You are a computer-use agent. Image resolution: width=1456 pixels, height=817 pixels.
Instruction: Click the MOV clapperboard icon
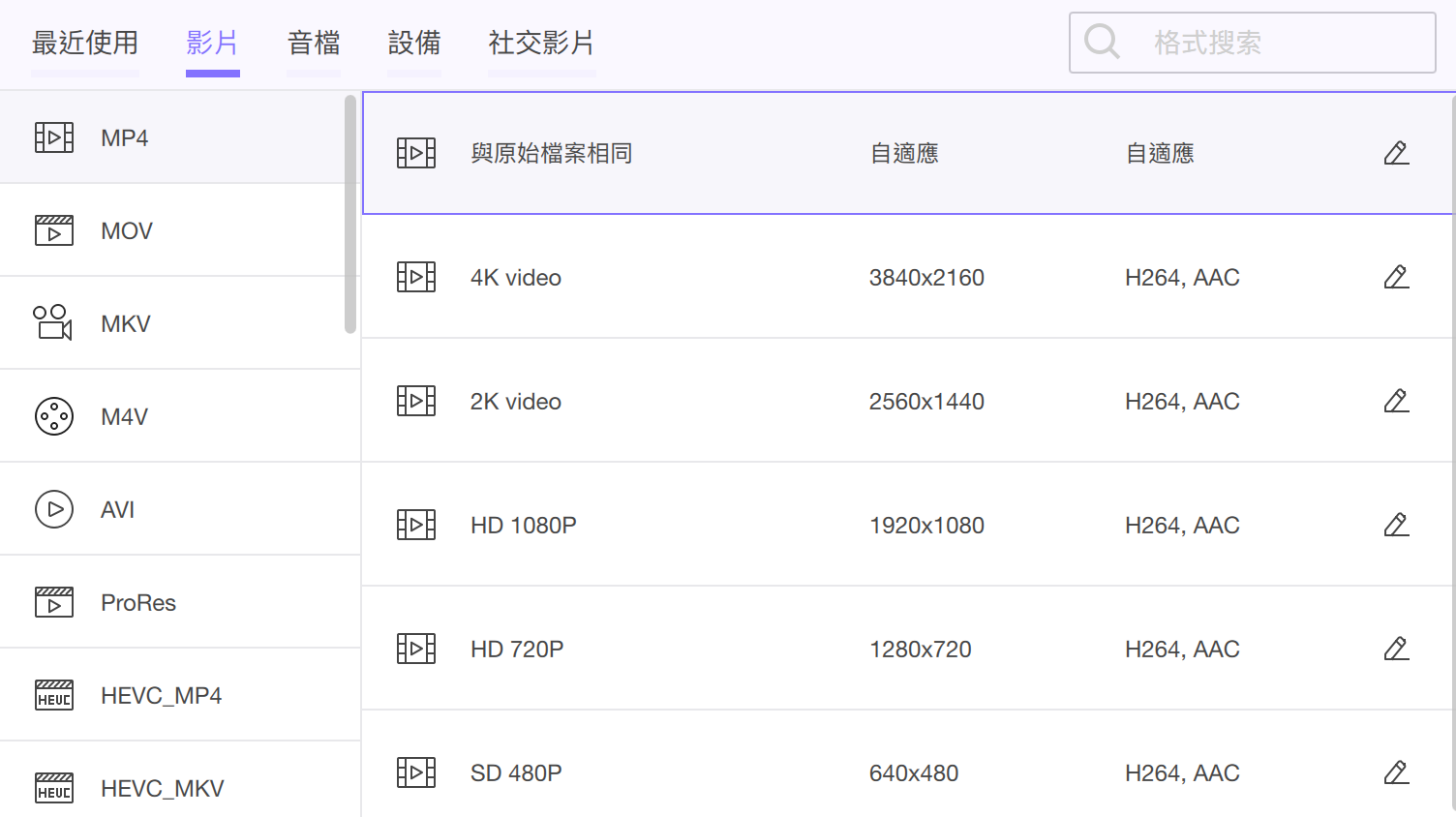[54, 230]
